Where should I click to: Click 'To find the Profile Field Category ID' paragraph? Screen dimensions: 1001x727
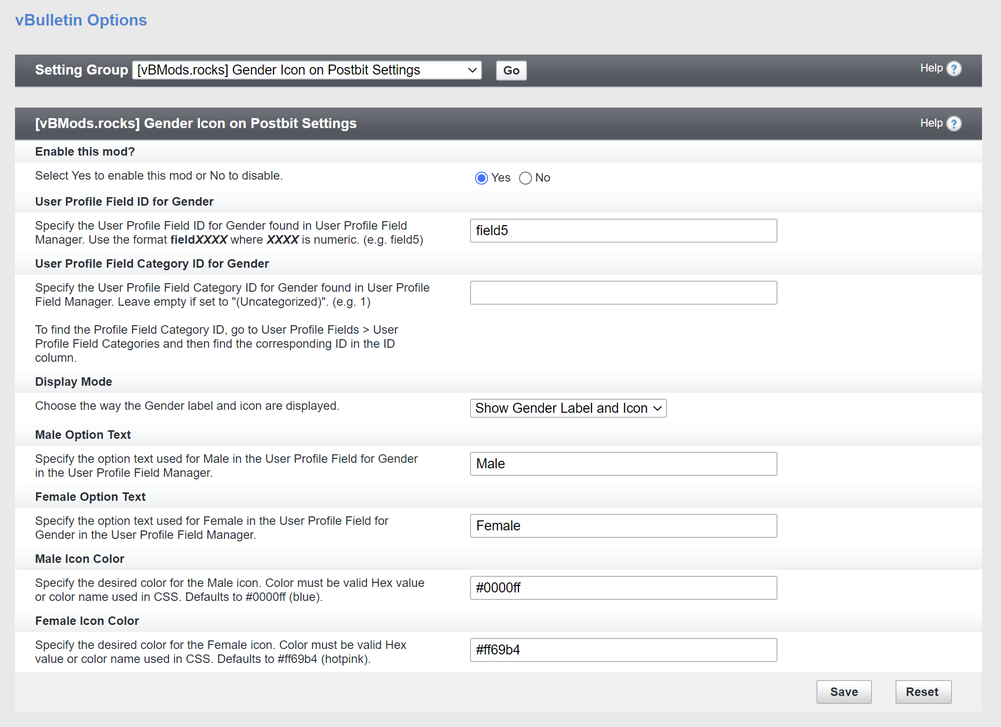coord(216,344)
